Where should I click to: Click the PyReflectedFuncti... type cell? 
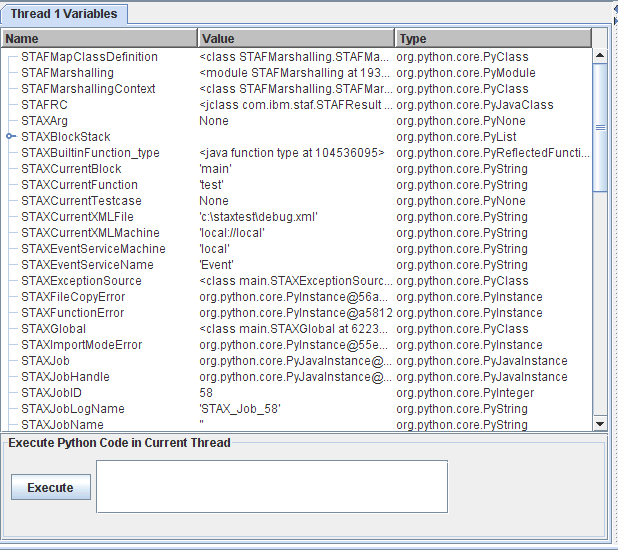click(x=493, y=153)
